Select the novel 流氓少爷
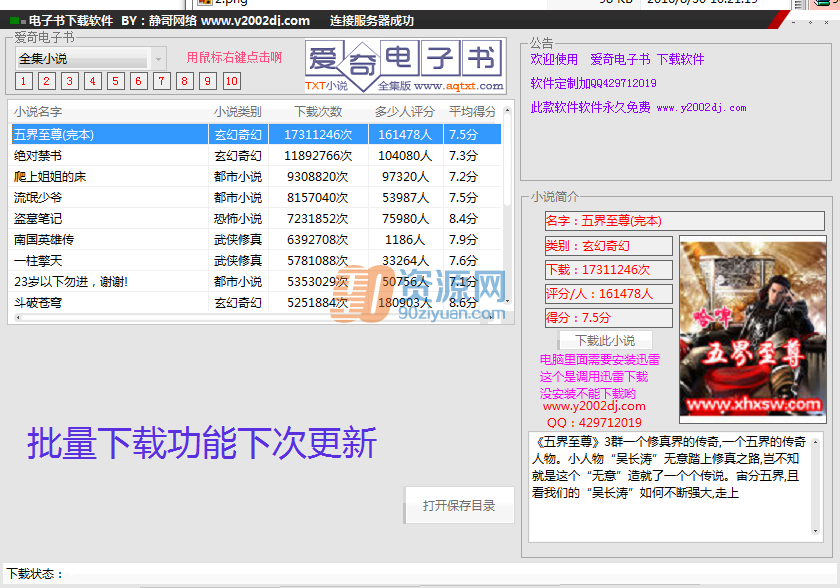Viewport: 840px width, 588px height. pos(38,198)
